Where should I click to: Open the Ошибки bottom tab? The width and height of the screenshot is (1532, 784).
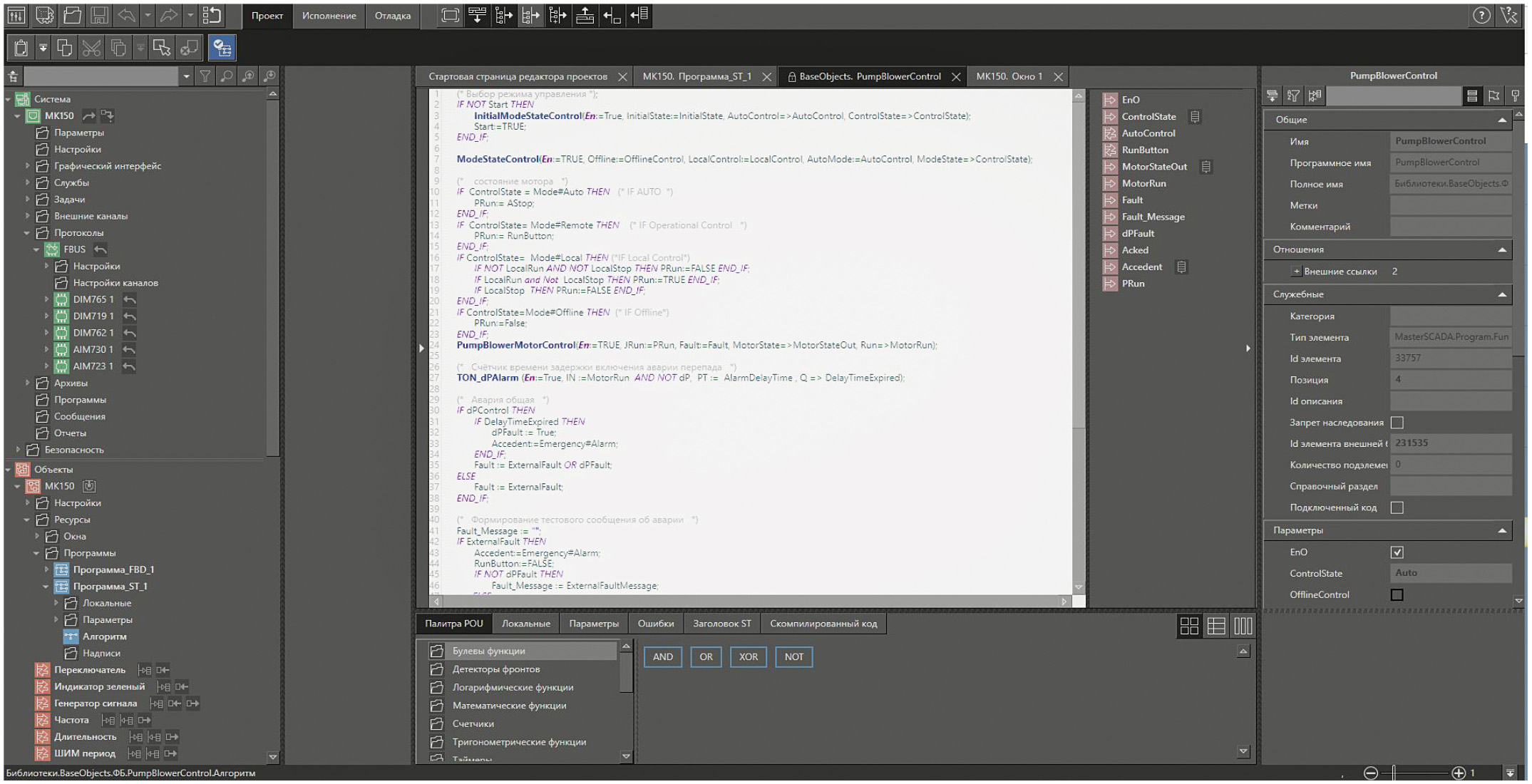(x=656, y=624)
